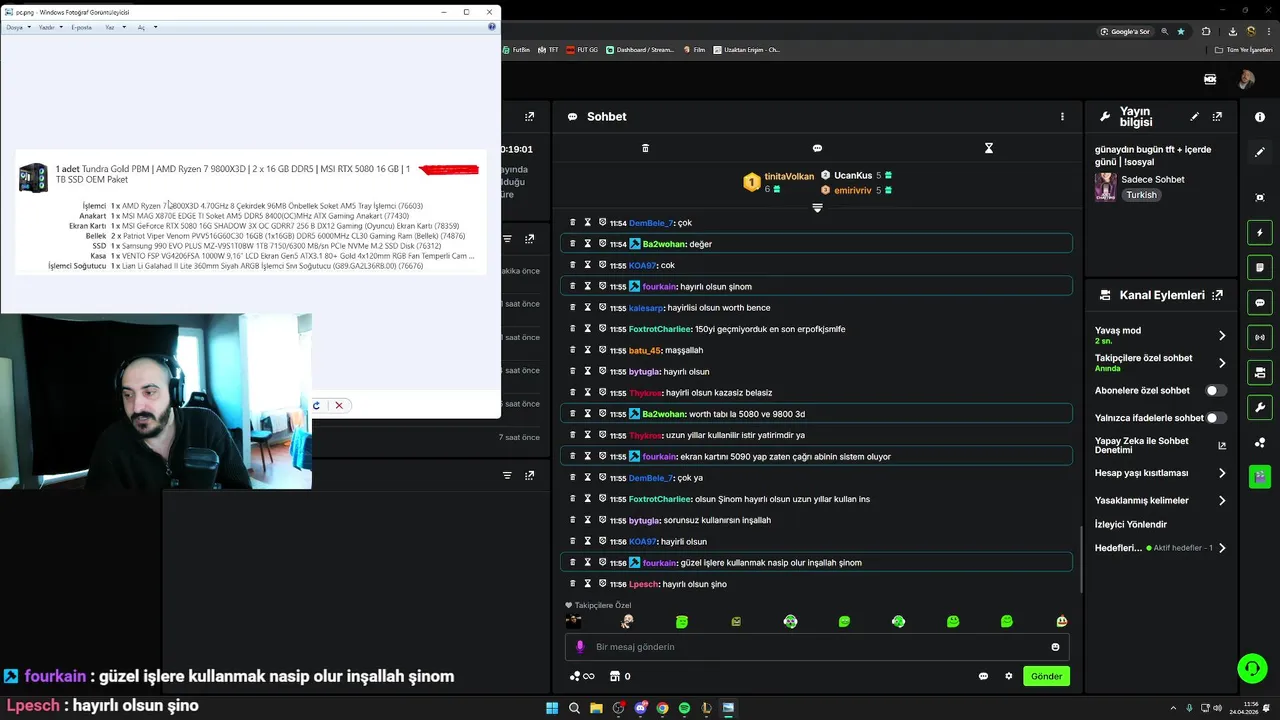
Task: Open Spotify from the Windows taskbar
Action: (x=684, y=708)
